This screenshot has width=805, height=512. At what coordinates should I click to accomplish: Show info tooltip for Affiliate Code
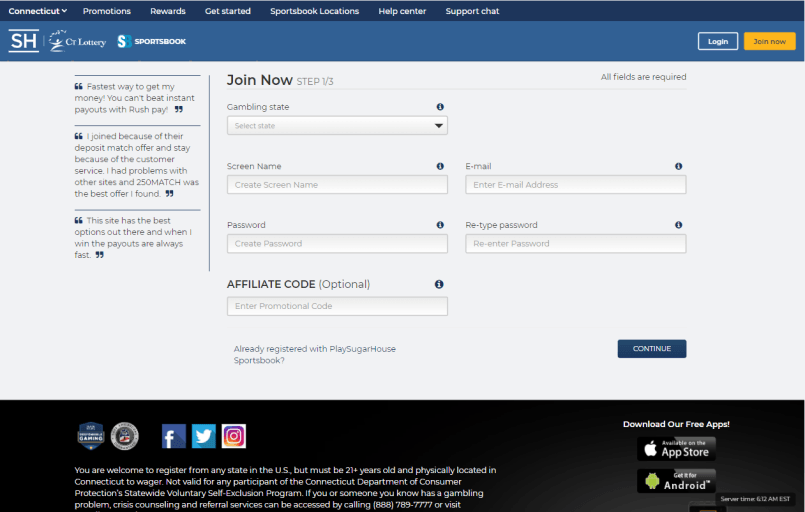click(439, 285)
